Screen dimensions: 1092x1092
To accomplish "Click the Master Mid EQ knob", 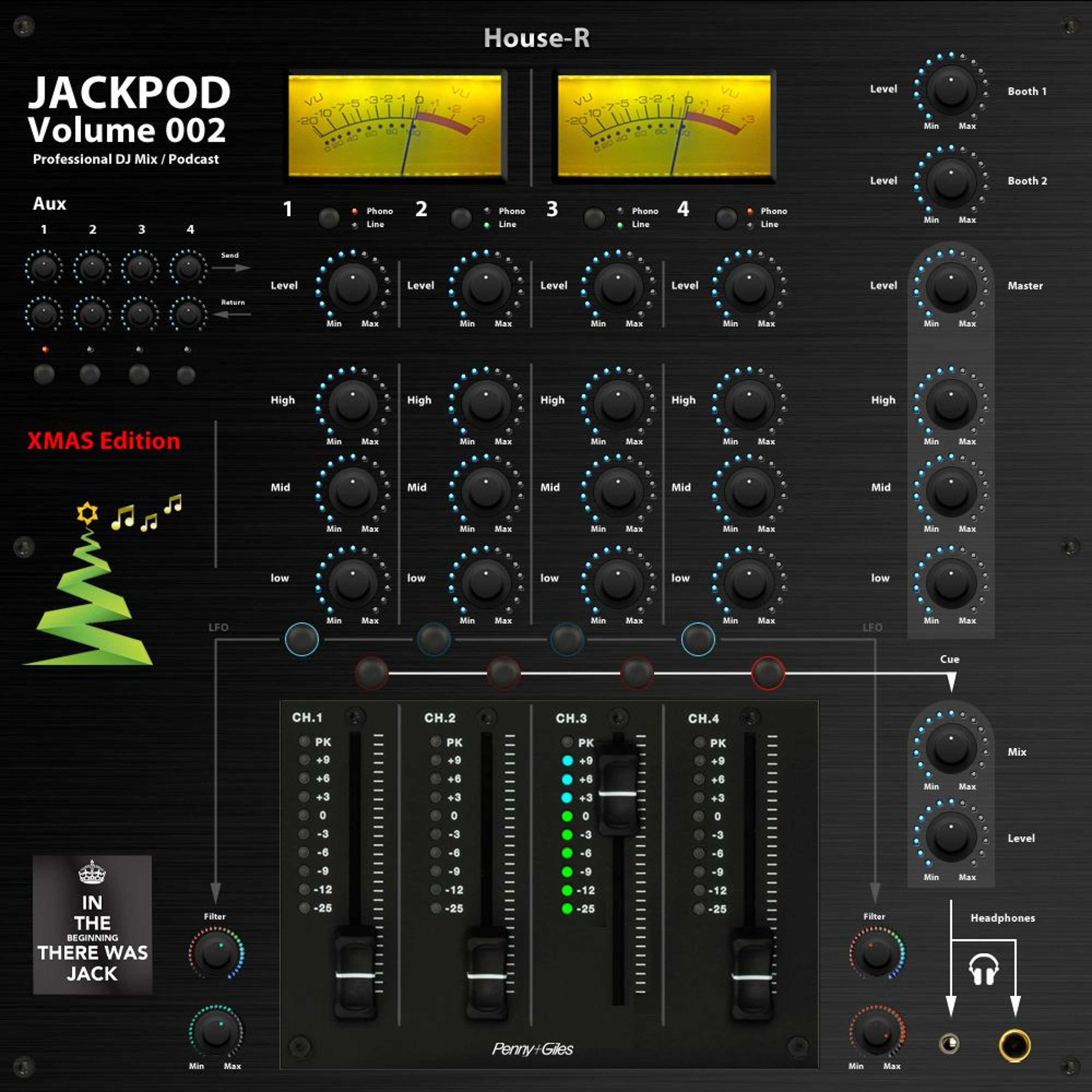I will 951,492.
